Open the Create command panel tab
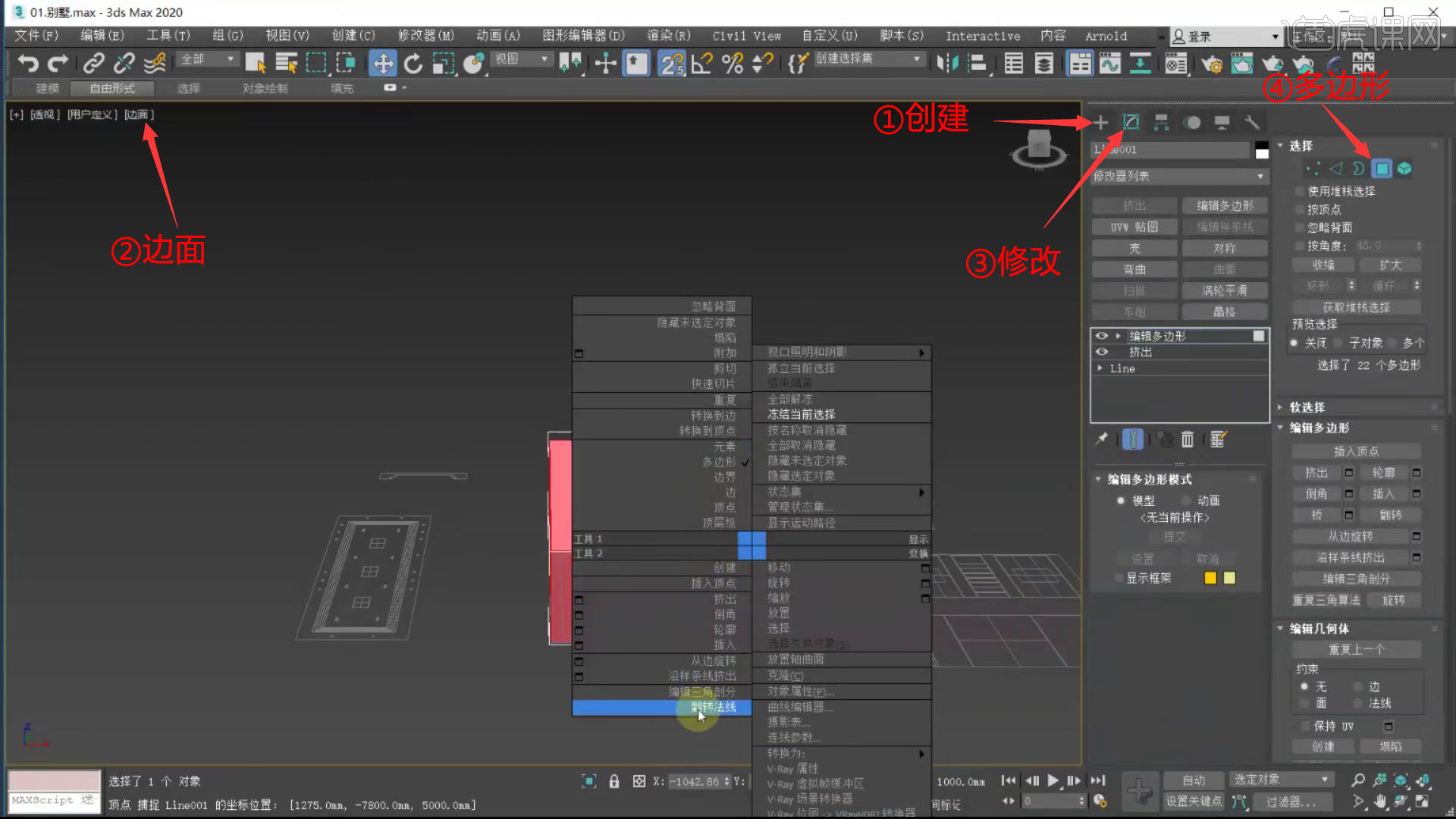The height and width of the screenshot is (819, 1456). [x=1101, y=122]
